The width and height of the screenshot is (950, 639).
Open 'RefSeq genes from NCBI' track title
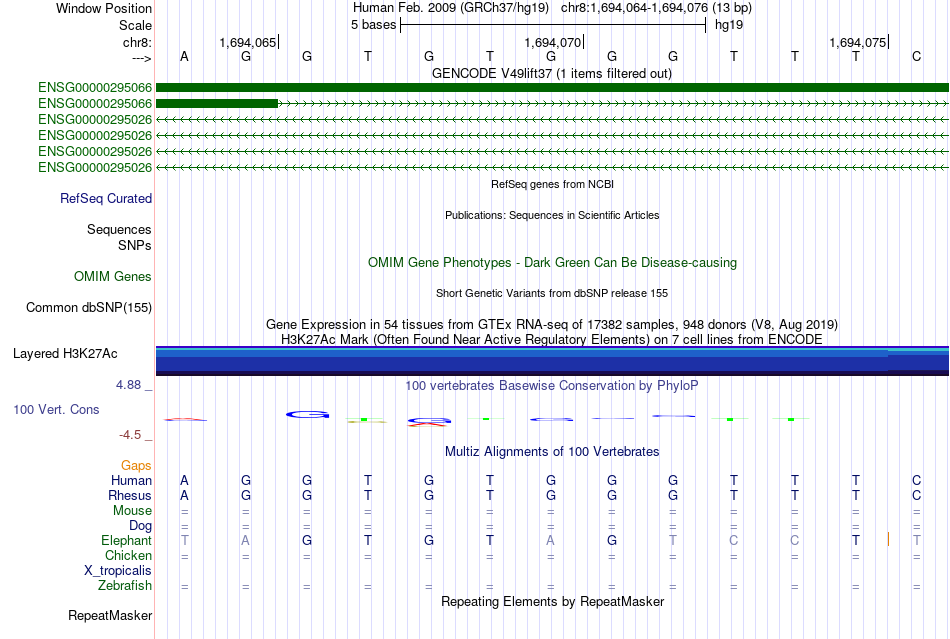pyautogui.click(x=552, y=184)
